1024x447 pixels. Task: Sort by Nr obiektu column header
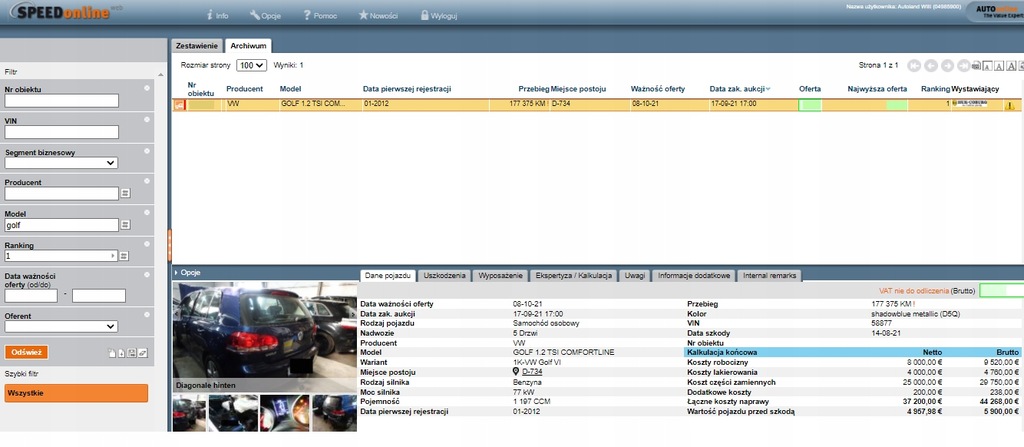pos(200,89)
